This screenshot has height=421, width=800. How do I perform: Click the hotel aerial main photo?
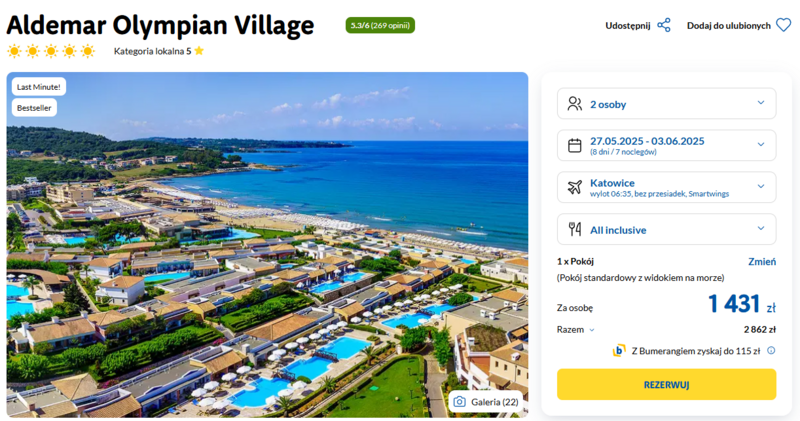(267, 244)
